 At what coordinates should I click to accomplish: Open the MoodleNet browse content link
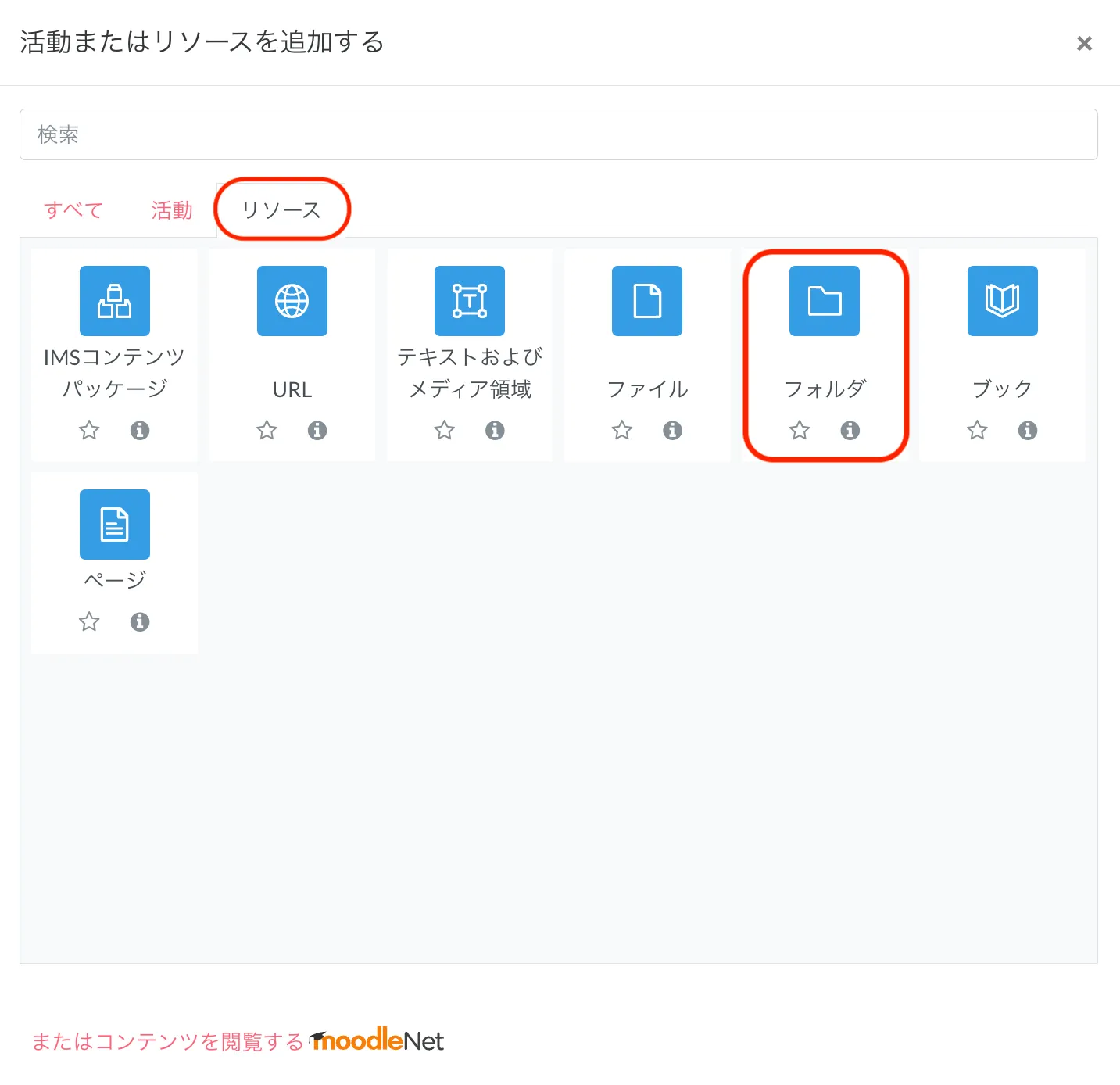(x=238, y=1041)
